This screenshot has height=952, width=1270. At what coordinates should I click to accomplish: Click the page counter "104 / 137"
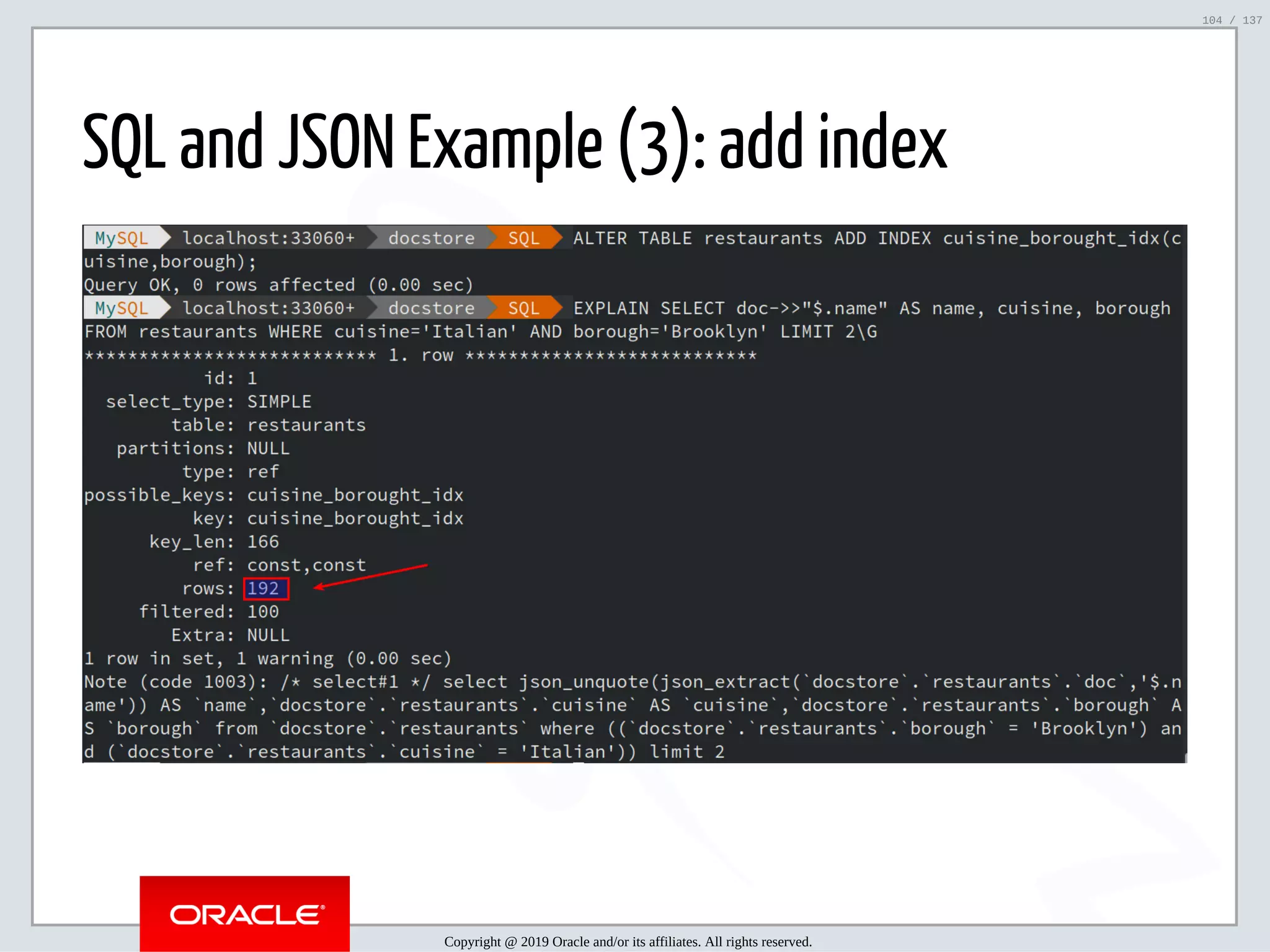point(1232,20)
